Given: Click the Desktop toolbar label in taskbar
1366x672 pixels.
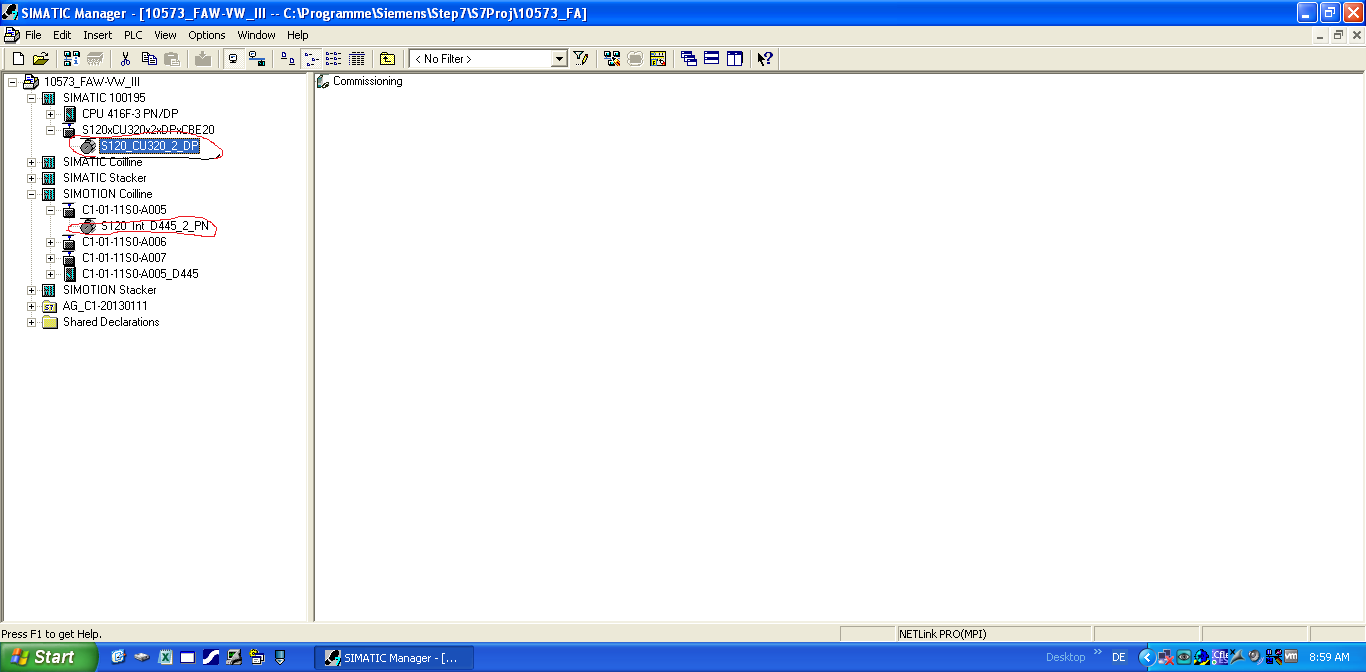Looking at the screenshot, I should [1065, 657].
